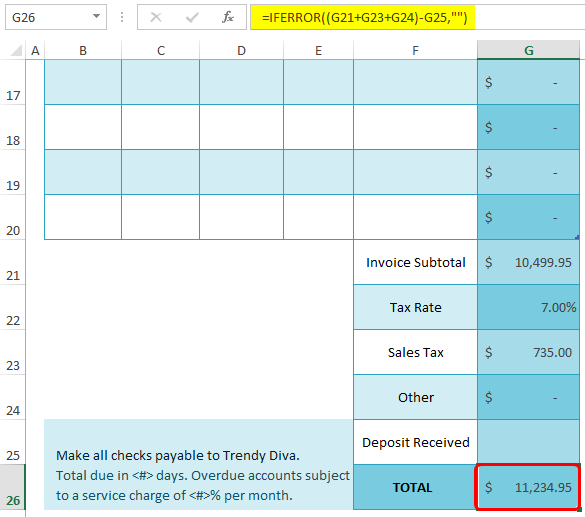The image size is (585, 517).
Task: Click the 'Sales Tax' label cell
Action: tap(415, 352)
